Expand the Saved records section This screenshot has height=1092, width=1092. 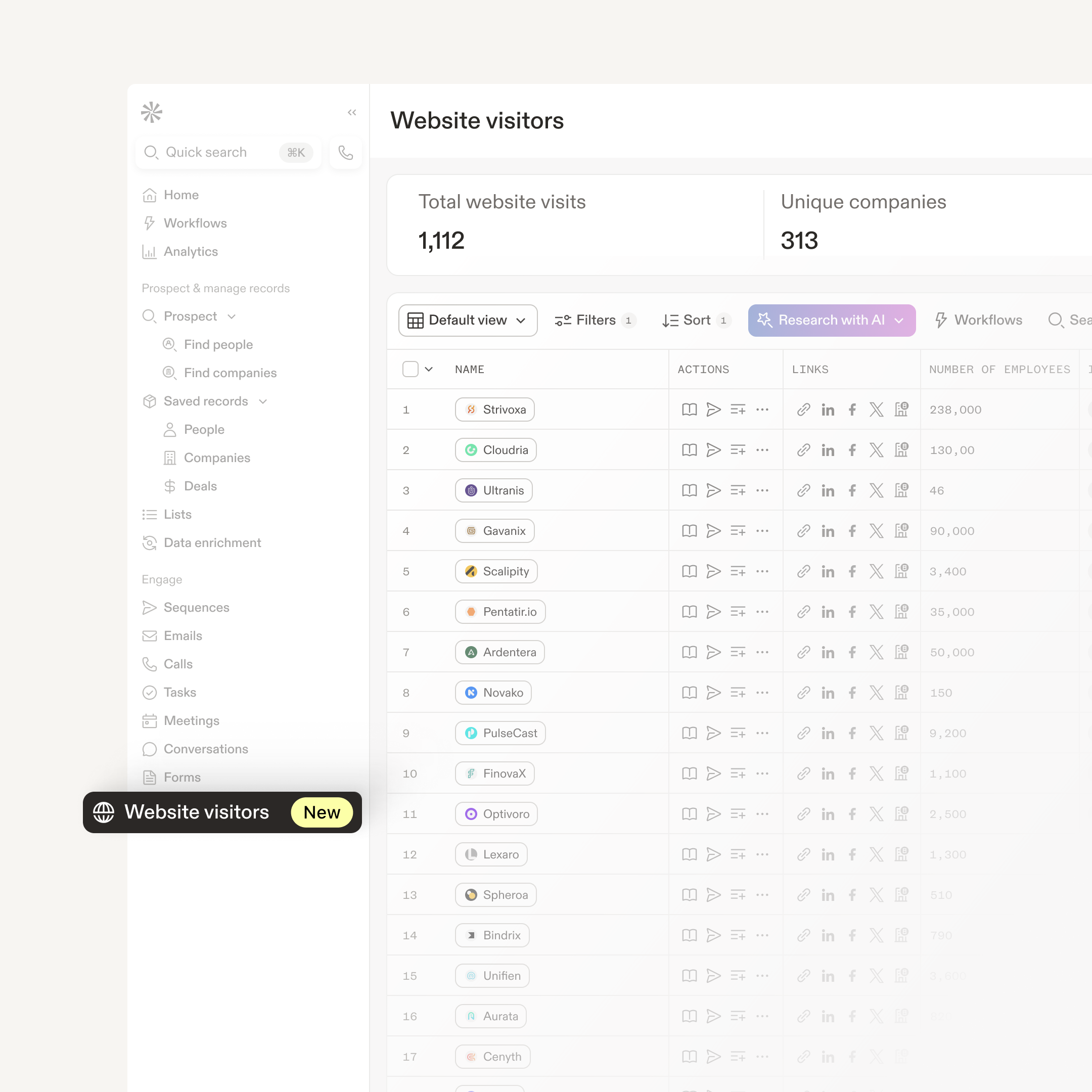click(x=263, y=401)
